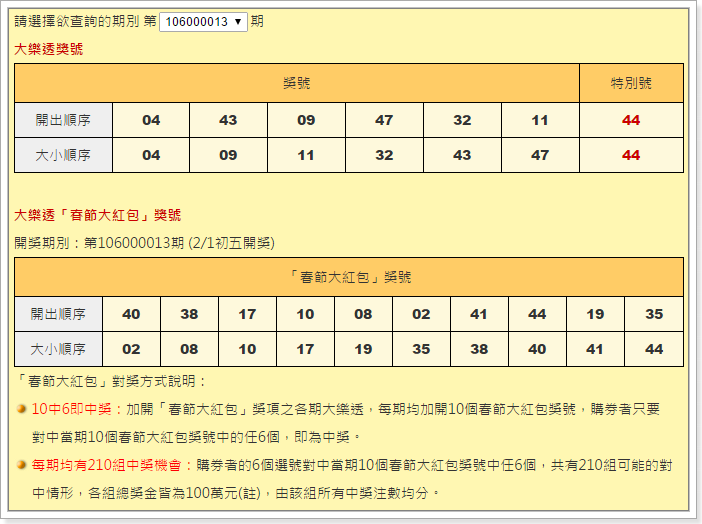Click the 大小順序 row label in the 春節大紅包 table
The height and width of the screenshot is (524, 702).
tap(58, 349)
